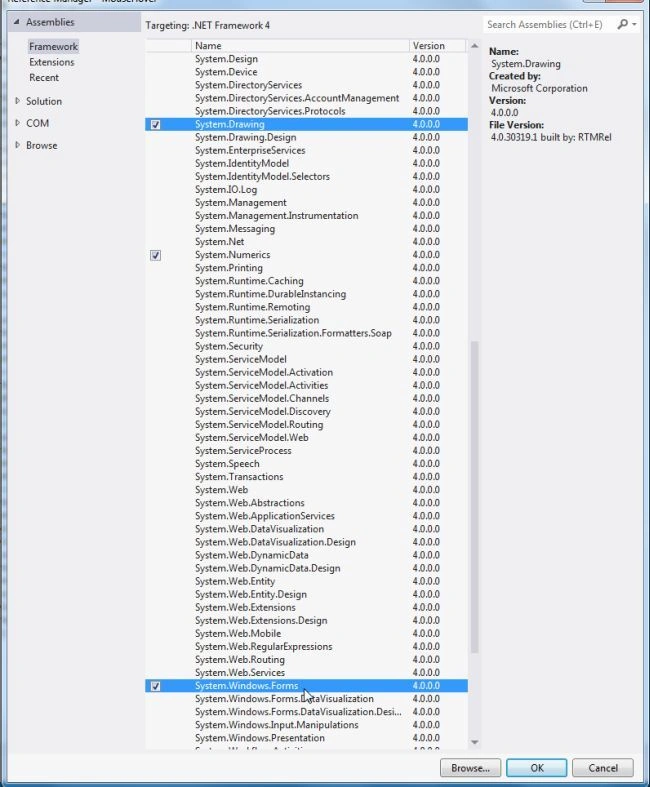Collapse the Assemblies section
Image resolution: width=650 pixels, height=787 pixels.
[x=17, y=22]
